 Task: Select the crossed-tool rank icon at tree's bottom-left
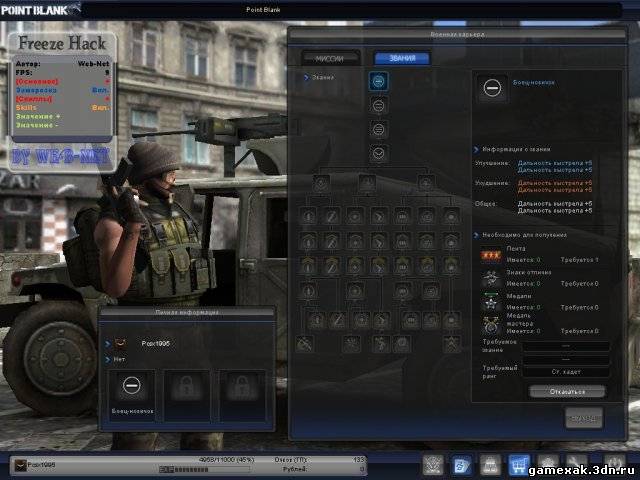pyautogui.click(x=304, y=344)
